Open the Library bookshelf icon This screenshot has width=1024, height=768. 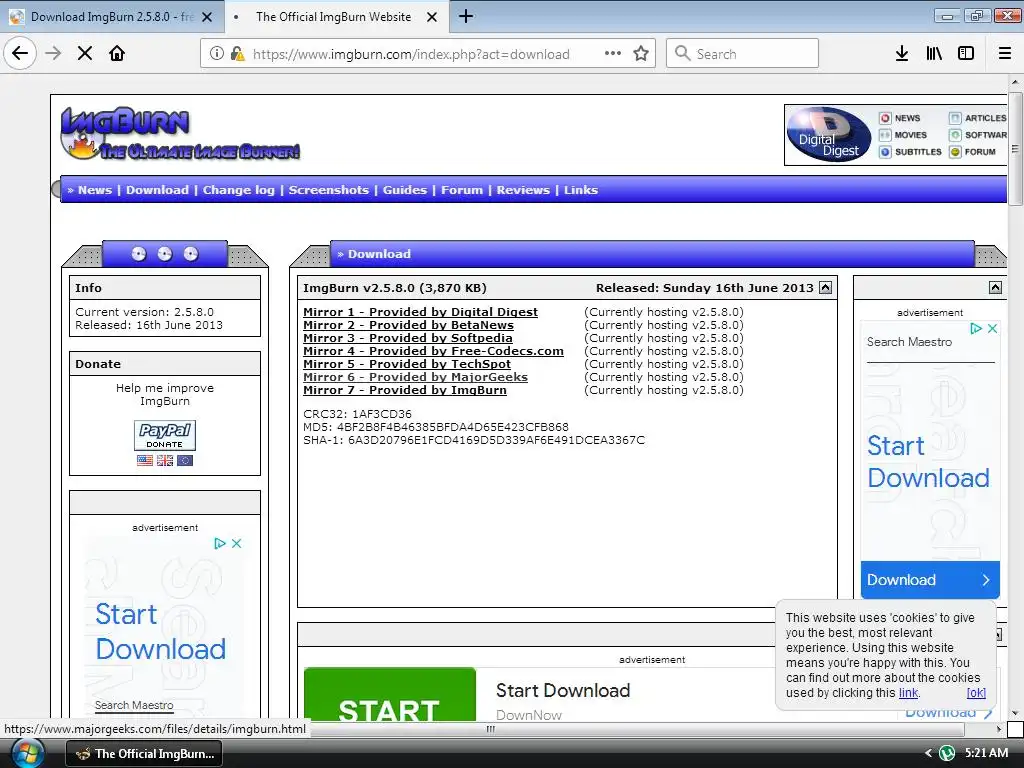click(x=934, y=54)
